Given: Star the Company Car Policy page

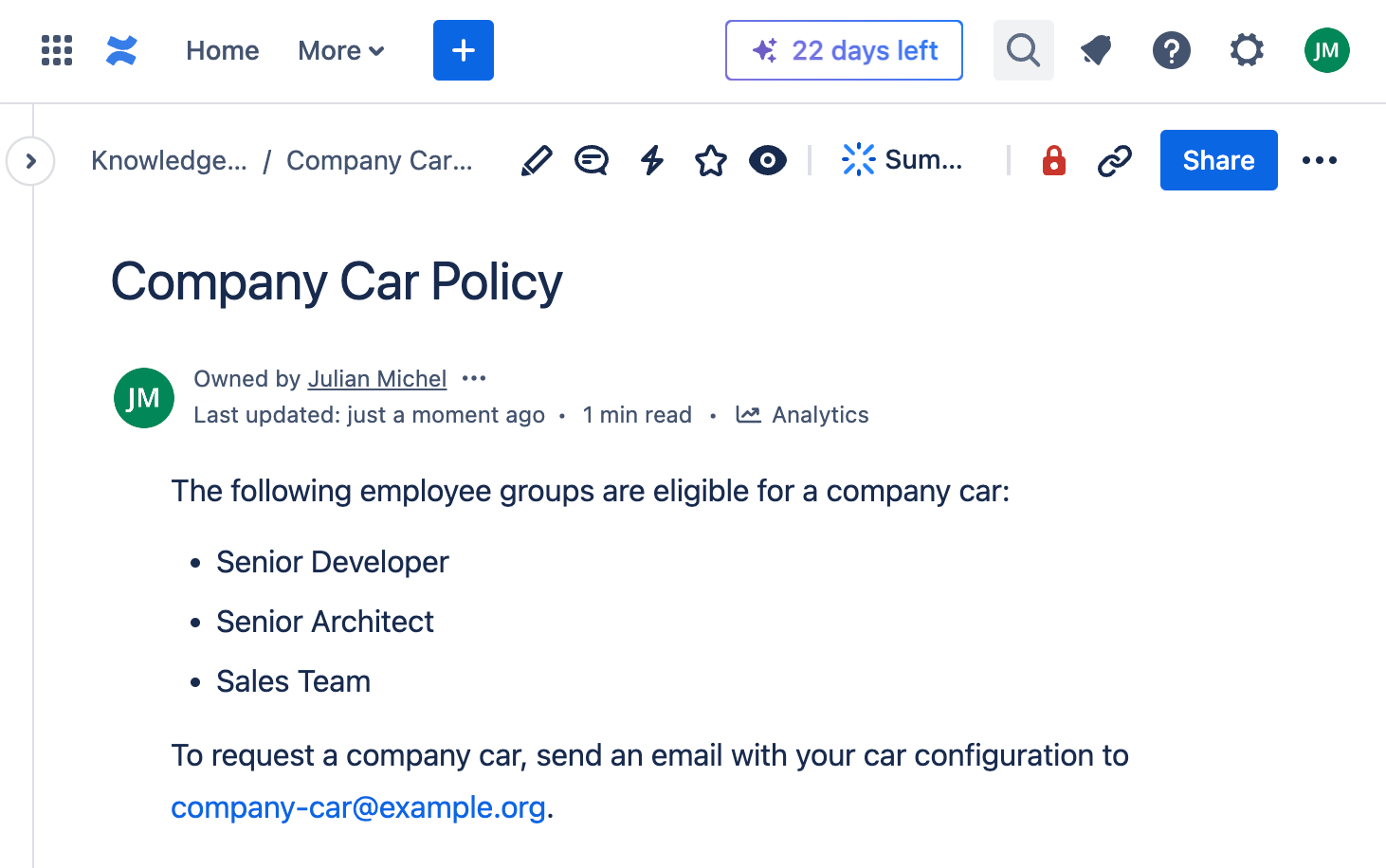Looking at the screenshot, I should click(x=710, y=160).
